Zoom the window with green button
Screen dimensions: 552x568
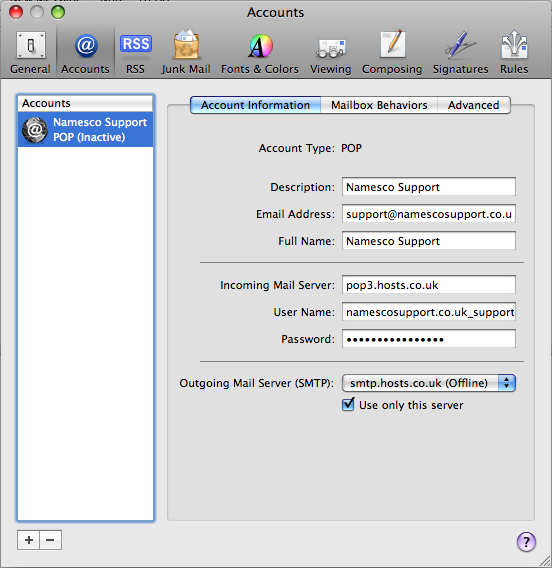(x=58, y=12)
